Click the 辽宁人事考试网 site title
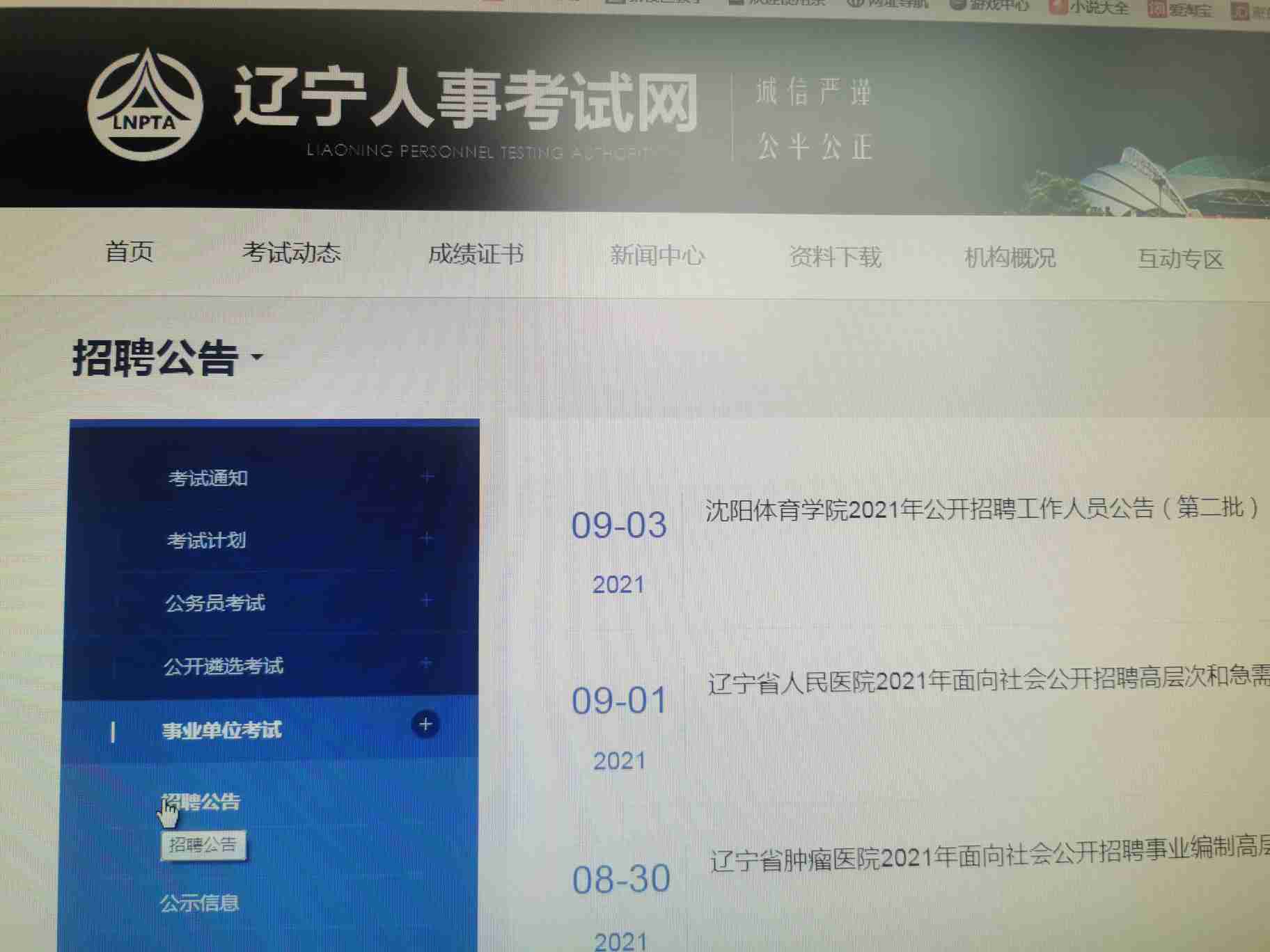 pos(465,101)
